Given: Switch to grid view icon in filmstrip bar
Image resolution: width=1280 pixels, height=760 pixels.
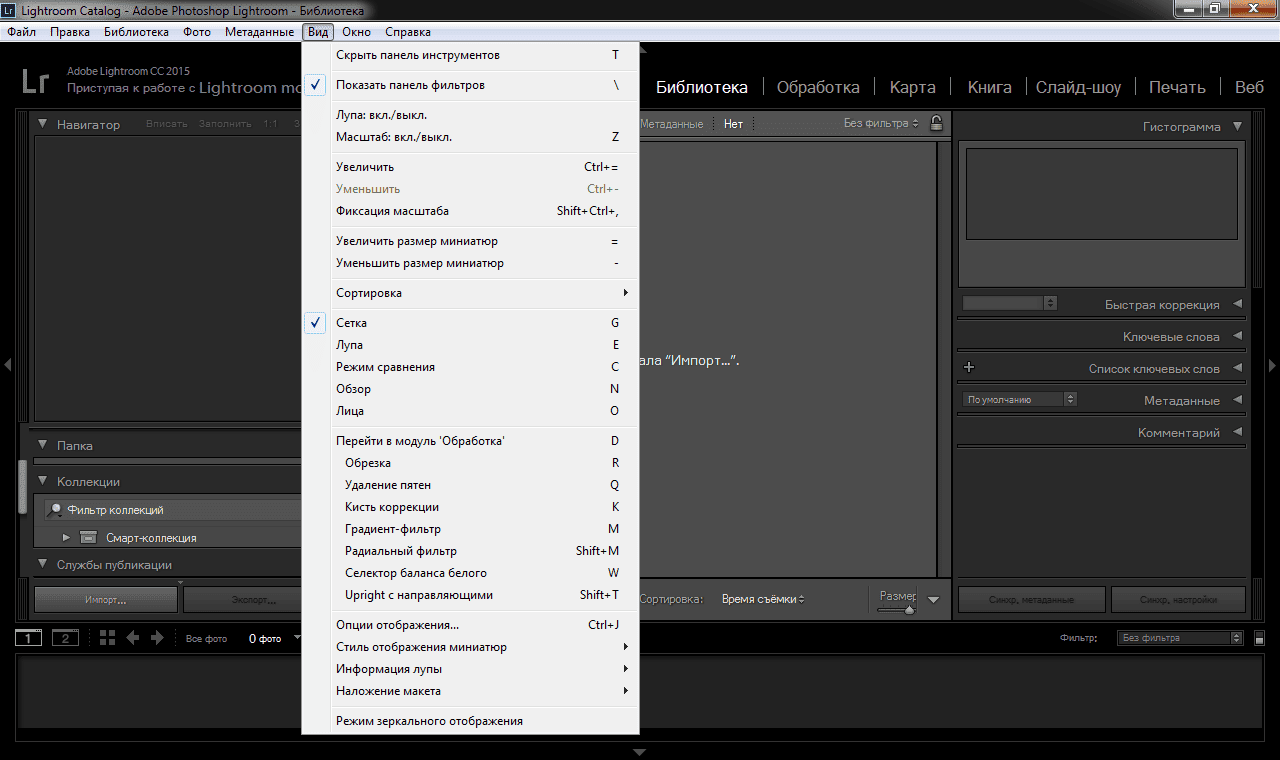Looking at the screenshot, I should pyautogui.click(x=108, y=638).
